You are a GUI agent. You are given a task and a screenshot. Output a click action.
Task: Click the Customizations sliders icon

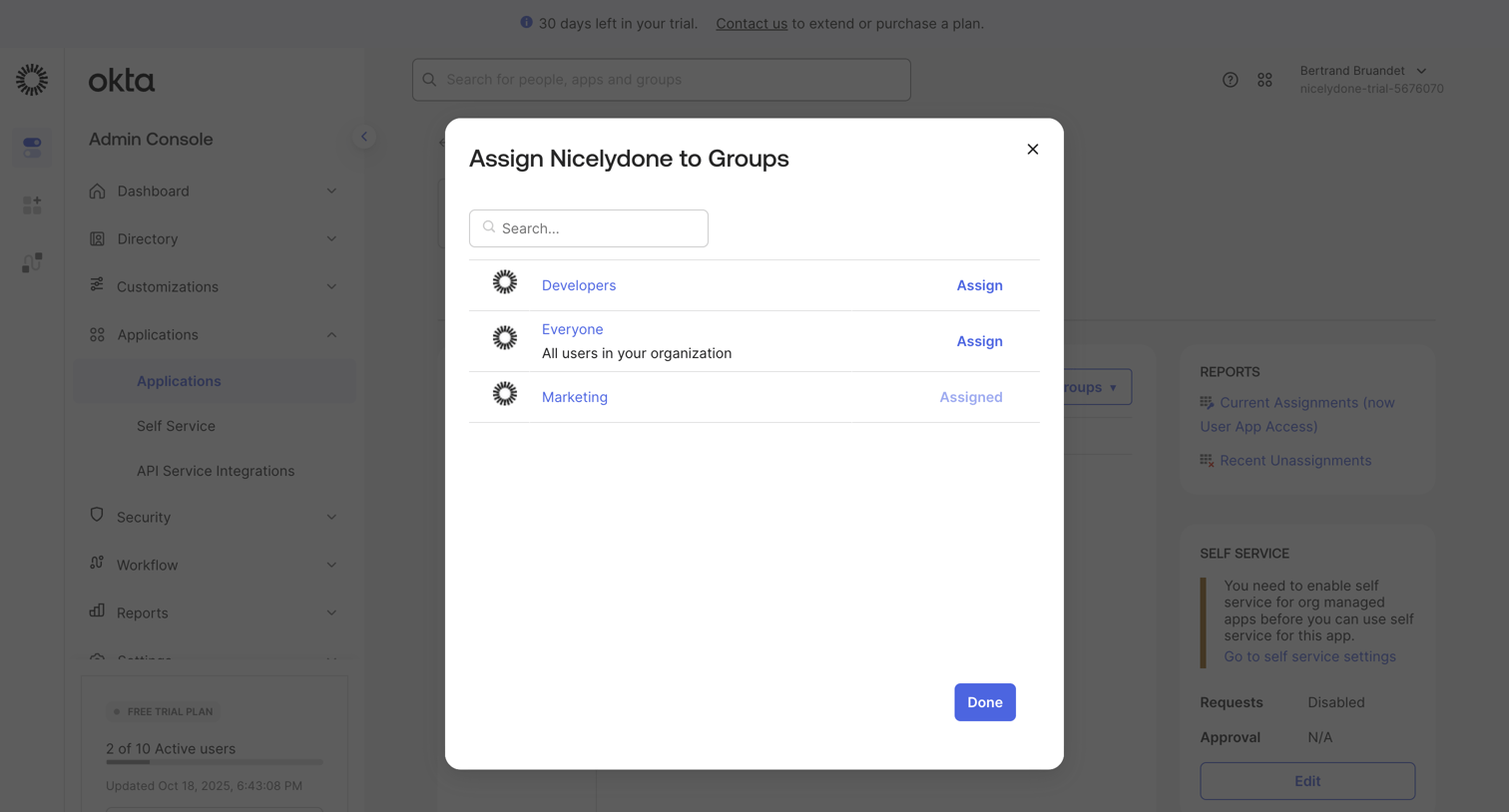97,285
